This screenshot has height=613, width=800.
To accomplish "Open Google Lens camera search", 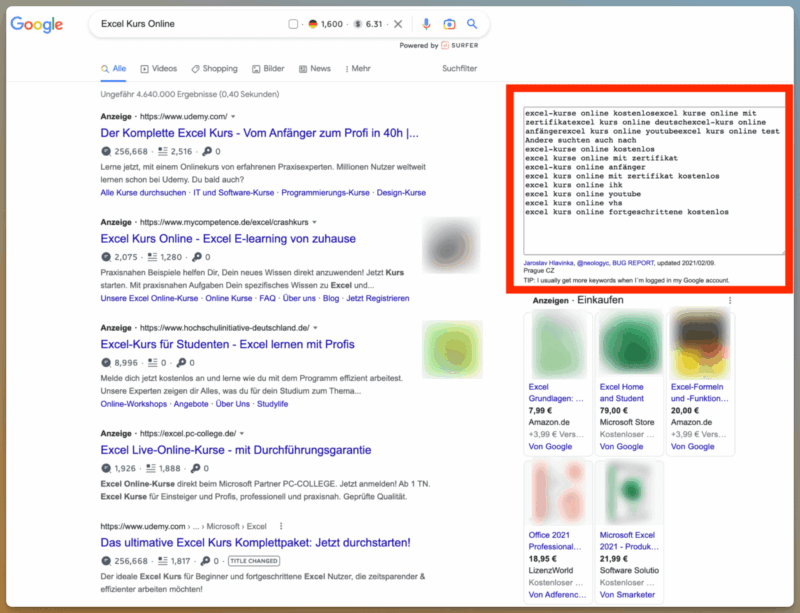I will pyautogui.click(x=451, y=23).
